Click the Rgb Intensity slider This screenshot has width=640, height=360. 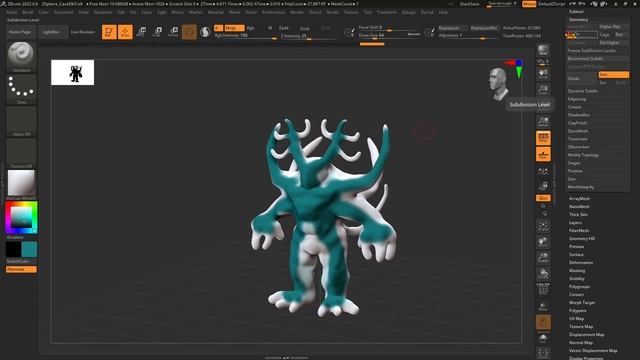(x=245, y=36)
